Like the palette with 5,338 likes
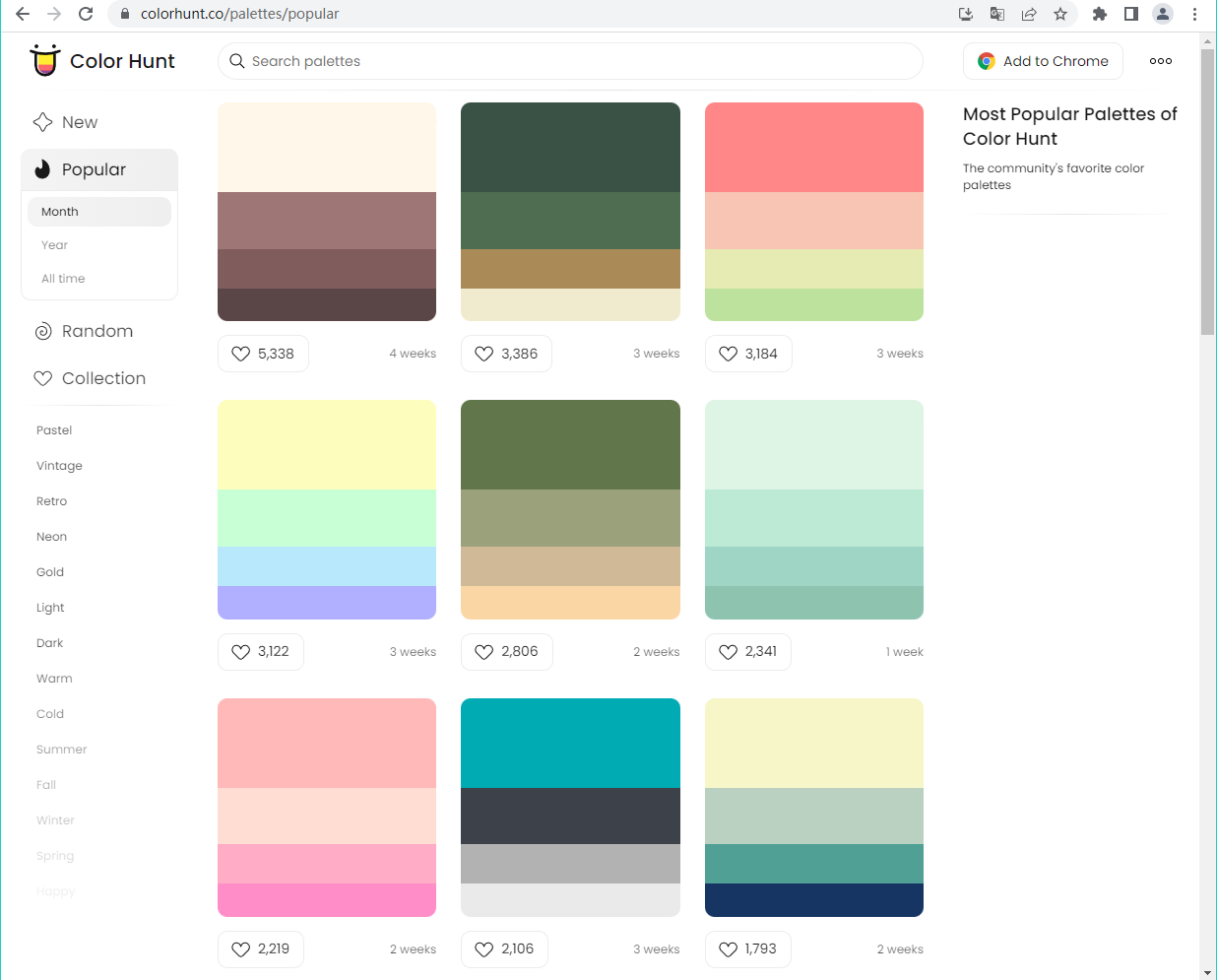 (263, 354)
